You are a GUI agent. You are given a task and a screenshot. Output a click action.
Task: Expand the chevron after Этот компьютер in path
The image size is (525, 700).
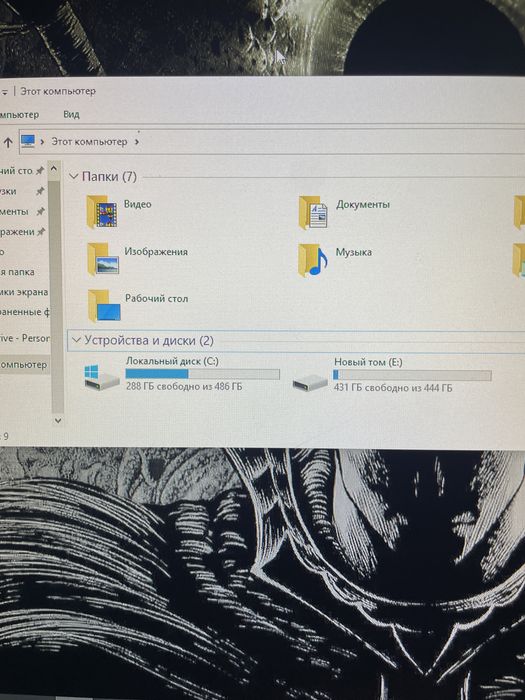[137, 142]
